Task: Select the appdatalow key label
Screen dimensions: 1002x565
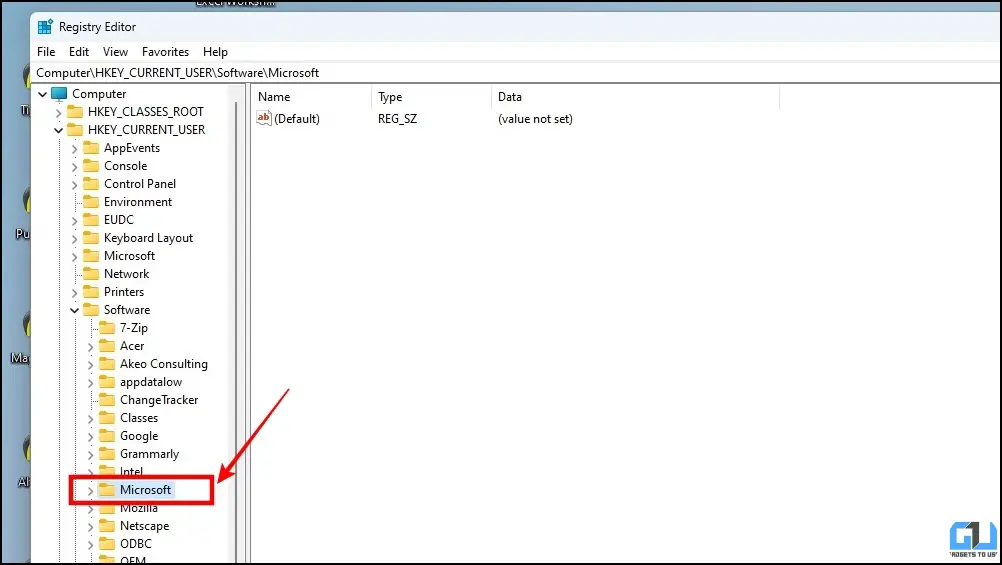Action: point(151,382)
